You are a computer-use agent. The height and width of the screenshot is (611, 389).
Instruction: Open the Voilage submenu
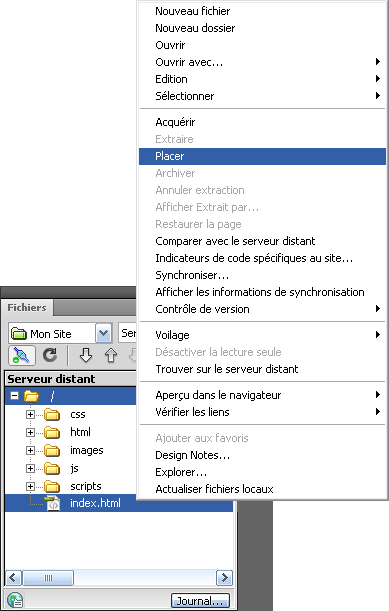coord(262,335)
